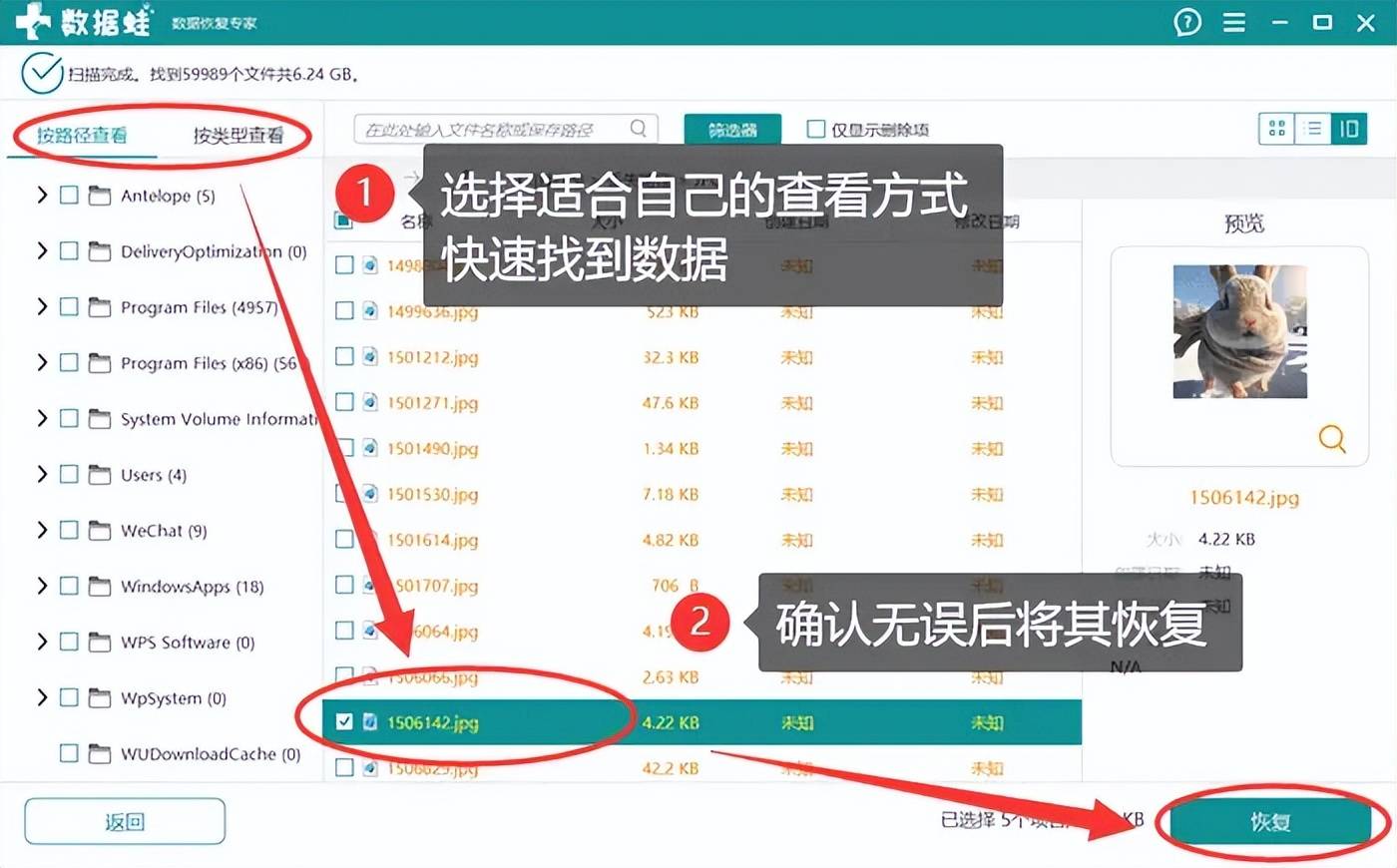
Task: Expand the Program Files (4957) folder
Action: pyautogui.click(x=42, y=307)
